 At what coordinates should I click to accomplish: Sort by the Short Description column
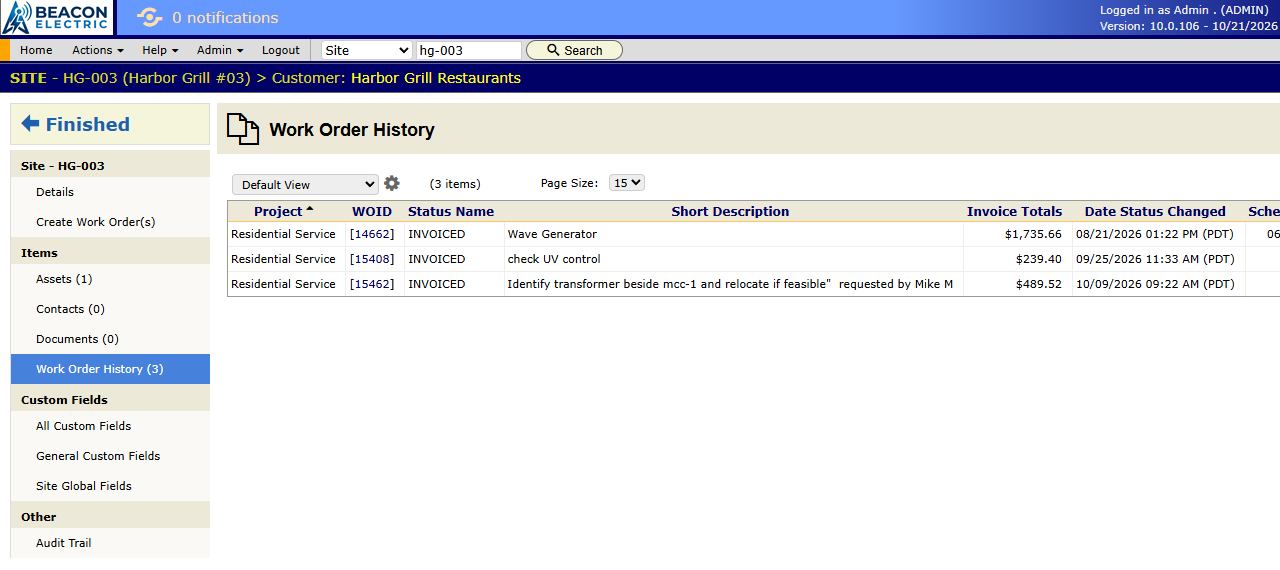pyautogui.click(x=730, y=211)
